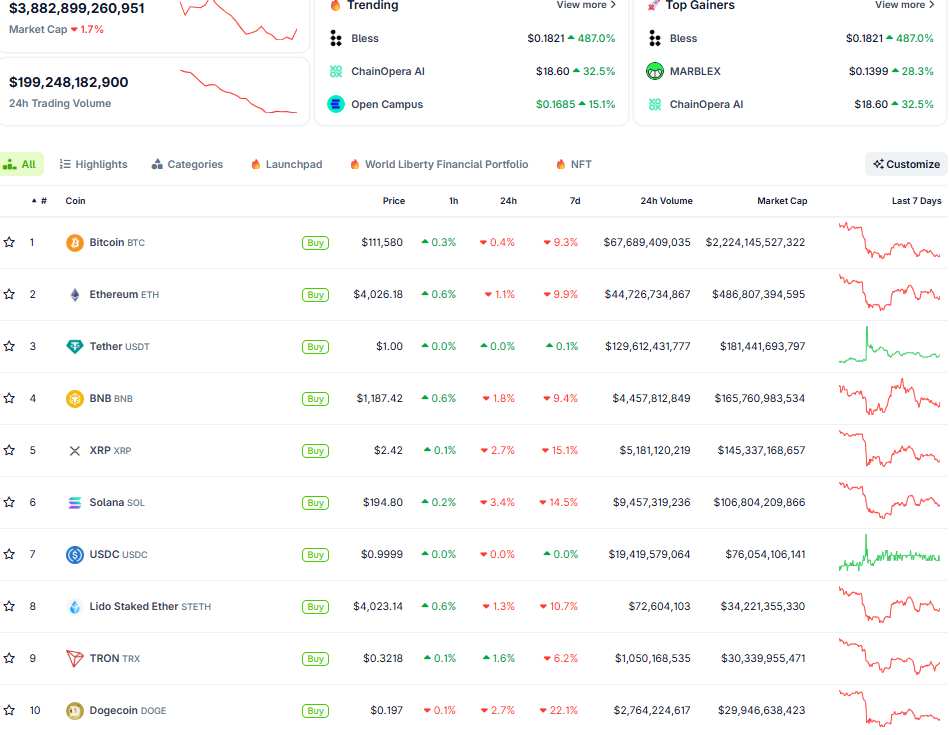Sort coins by 24h Volume header
Screen dimensions: 949x735
point(666,200)
